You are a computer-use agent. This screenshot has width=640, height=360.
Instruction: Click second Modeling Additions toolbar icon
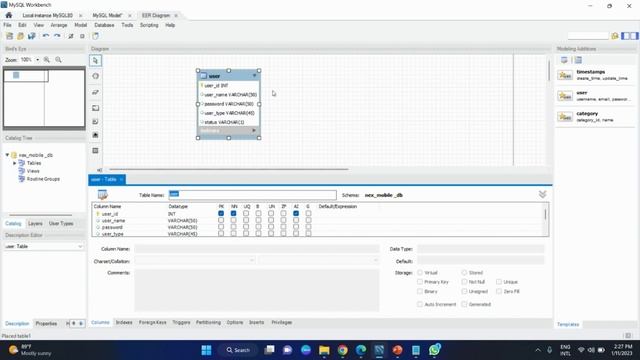(x=578, y=60)
